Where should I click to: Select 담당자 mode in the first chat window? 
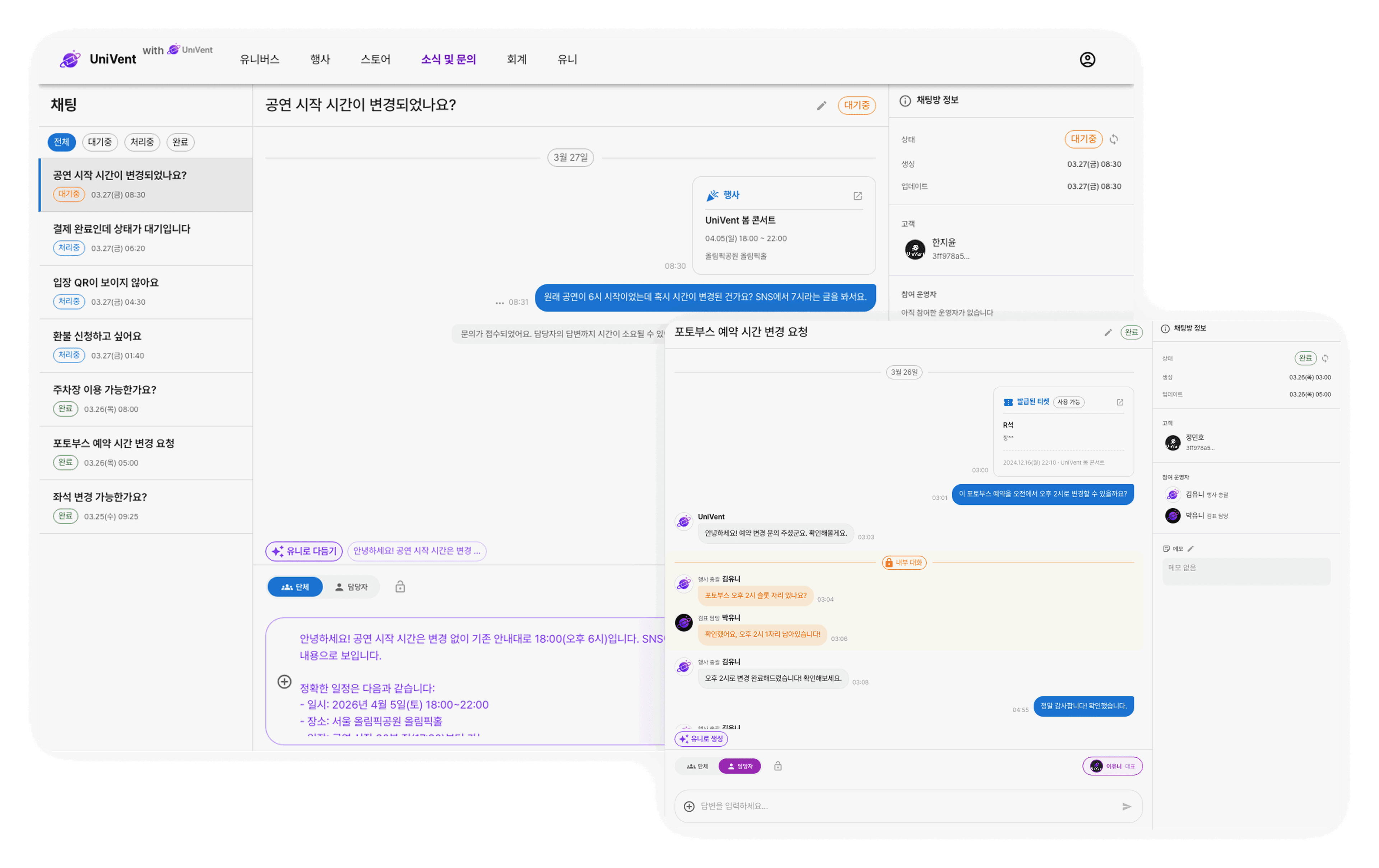tap(352, 586)
